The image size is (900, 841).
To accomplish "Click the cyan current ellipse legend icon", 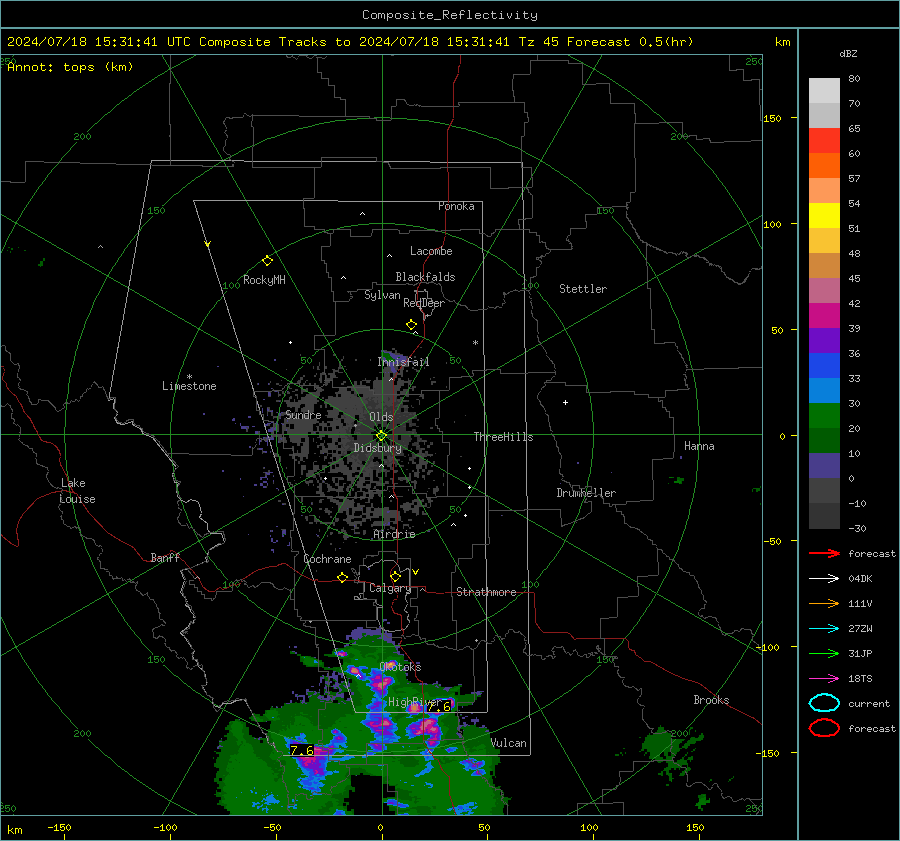I will point(824,703).
